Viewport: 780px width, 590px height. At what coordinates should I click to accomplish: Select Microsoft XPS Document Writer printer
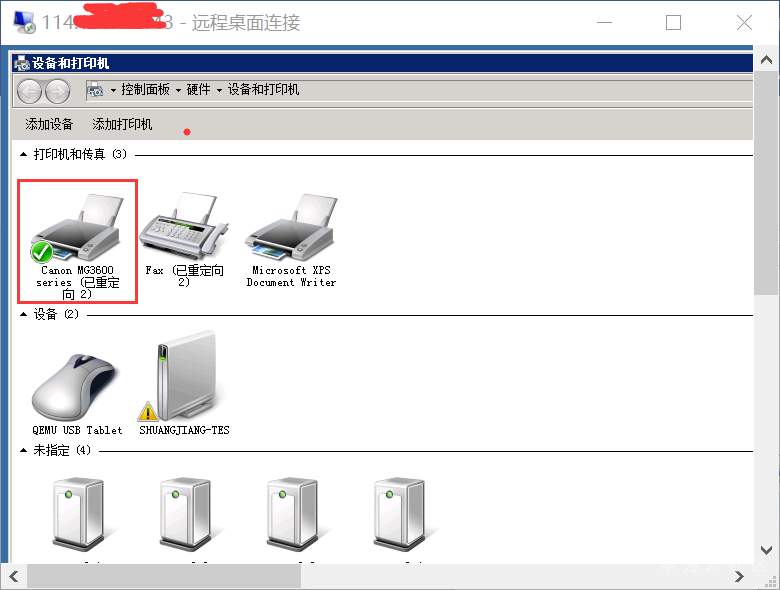pos(291,241)
